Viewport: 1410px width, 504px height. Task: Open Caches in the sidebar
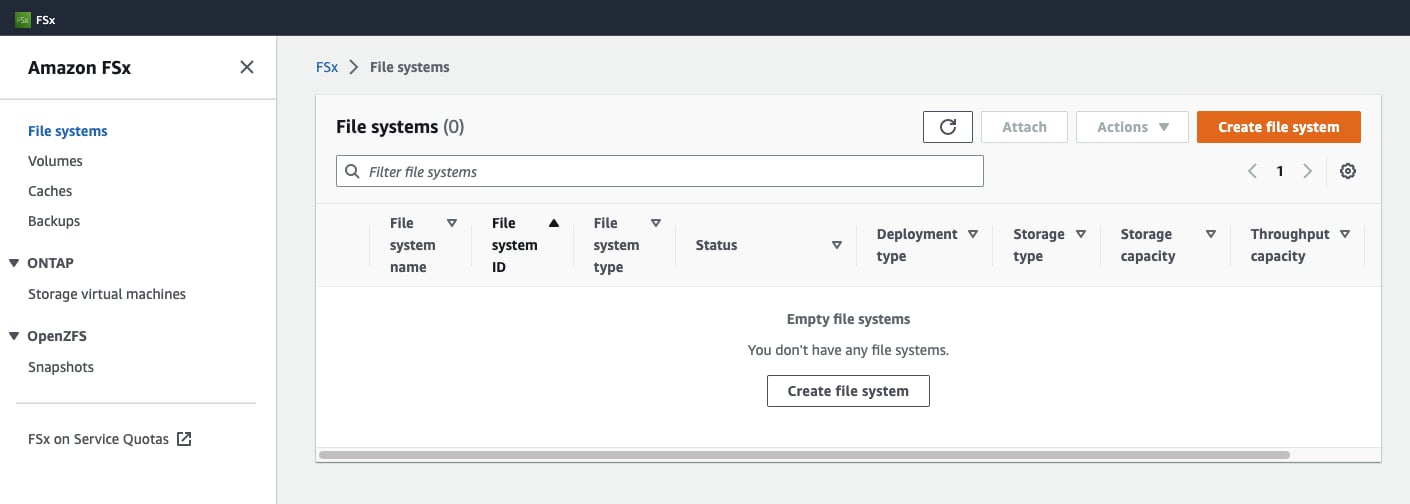point(50,191)
